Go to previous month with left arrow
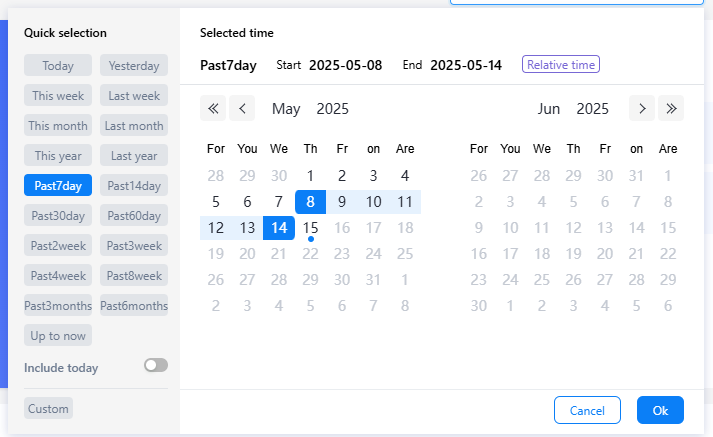 (242, 108)
